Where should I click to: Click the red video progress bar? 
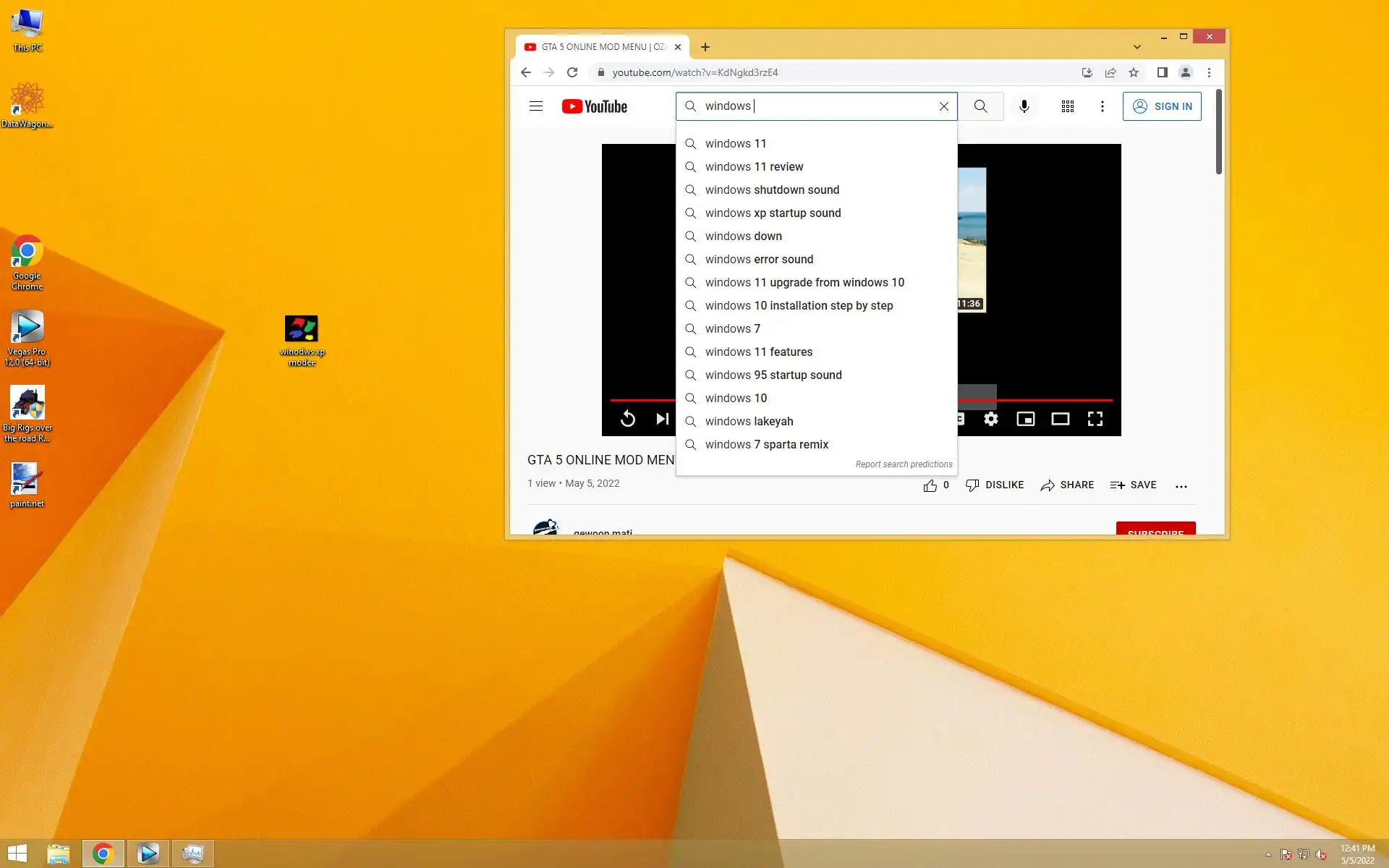(1049, 400)
